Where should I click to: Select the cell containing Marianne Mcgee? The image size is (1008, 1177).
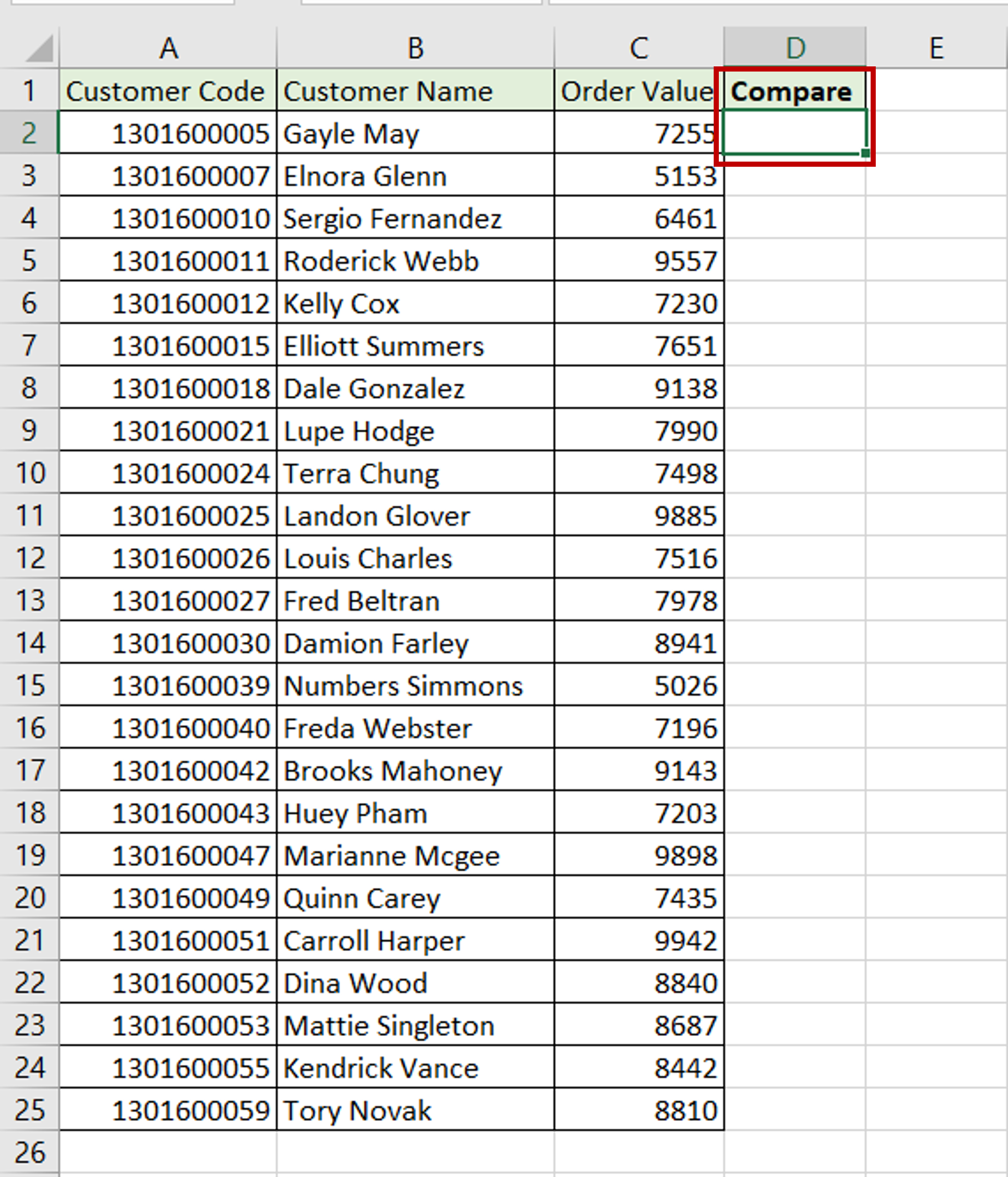[x=415, y=855]
